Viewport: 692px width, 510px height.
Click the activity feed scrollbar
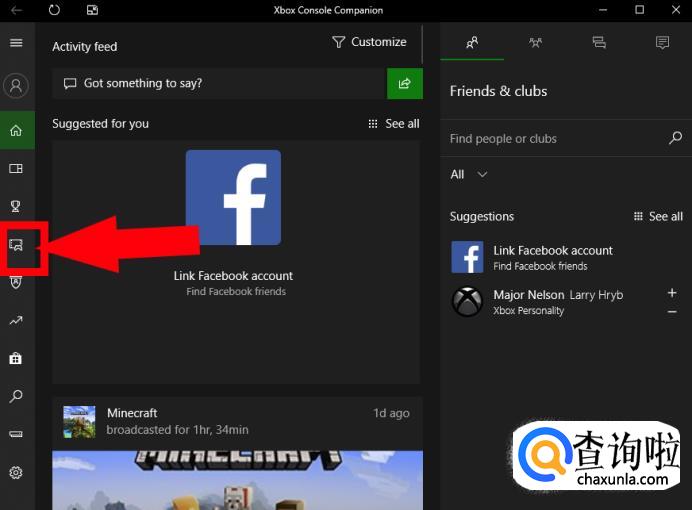(422, 44)
